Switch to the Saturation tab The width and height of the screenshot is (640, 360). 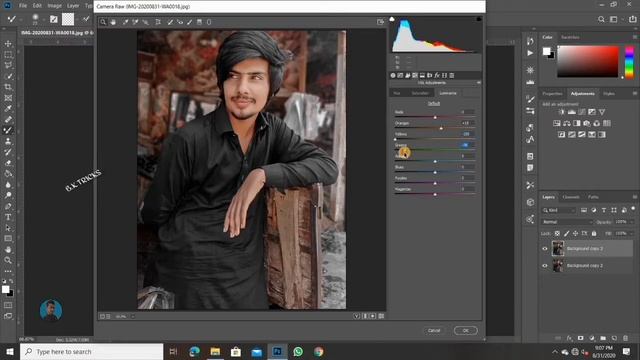(420, 93)
